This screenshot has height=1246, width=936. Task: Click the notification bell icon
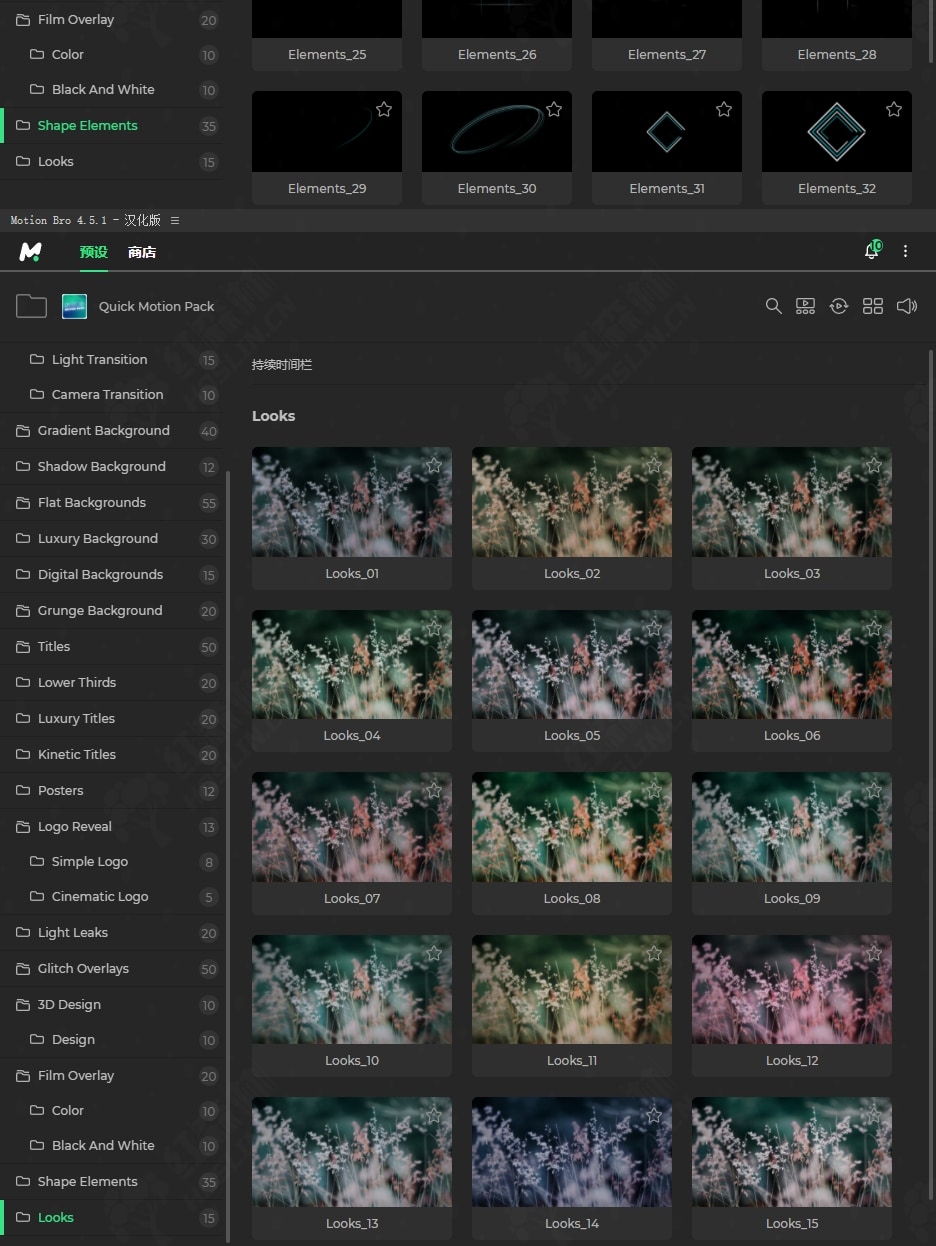tap(871, 252)
